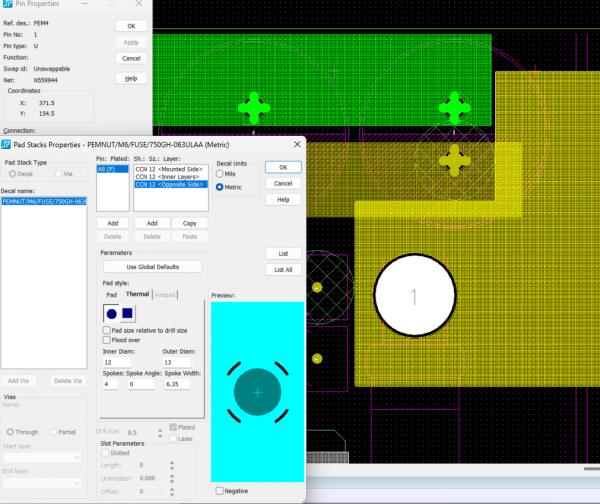Screen dimensions: 600x504
Task: Select CCN 12 Inner Layers entry
Action: point(169,177)
